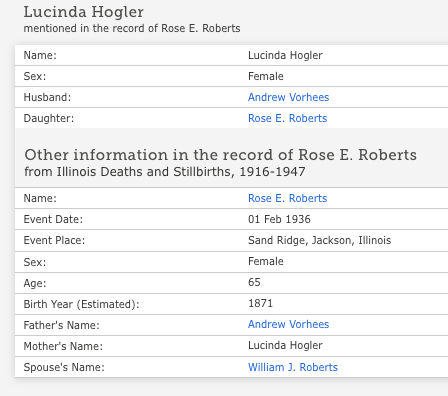Click 'Birth Year (Estimated):' label

tap(81, 304)
